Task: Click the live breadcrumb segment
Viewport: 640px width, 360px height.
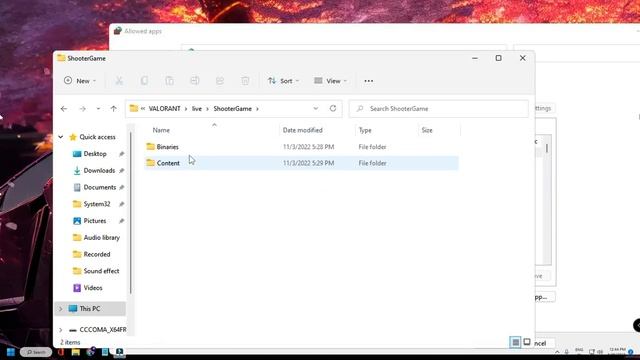Action: click(x=197, y=109)
